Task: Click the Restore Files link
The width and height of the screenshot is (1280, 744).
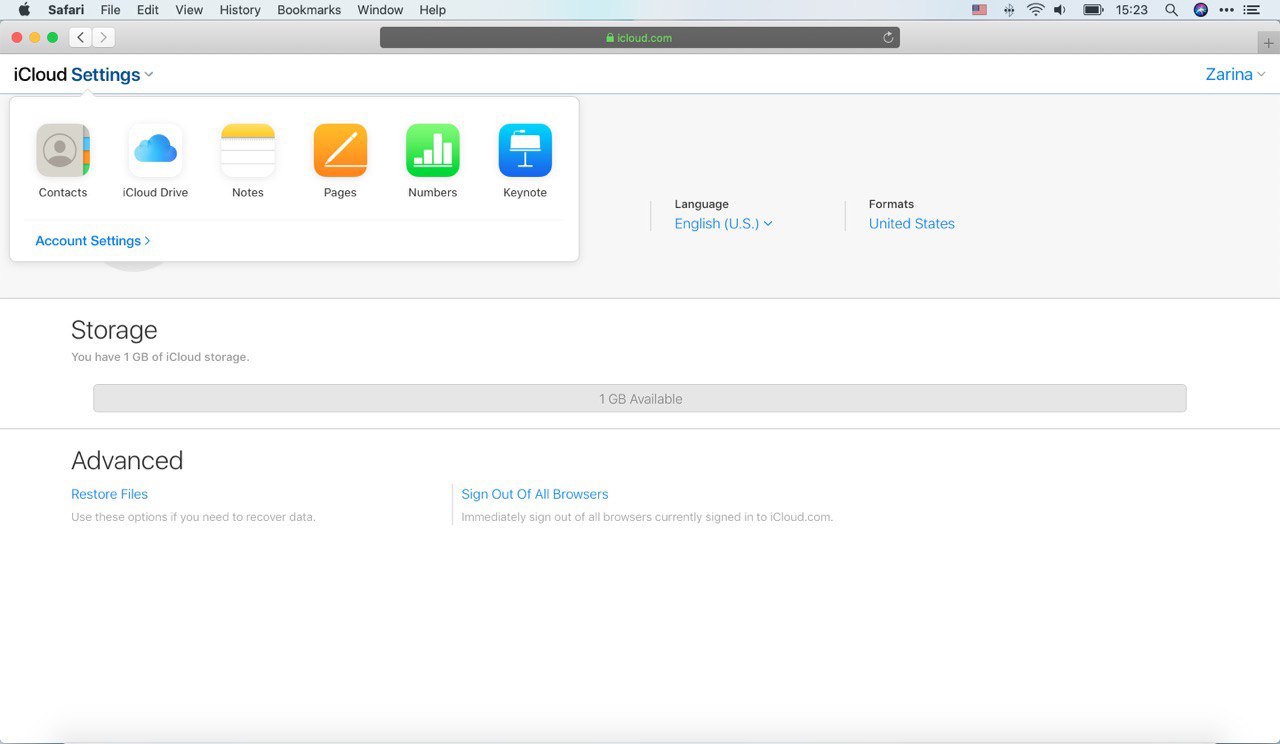Action: coord(109,494)
